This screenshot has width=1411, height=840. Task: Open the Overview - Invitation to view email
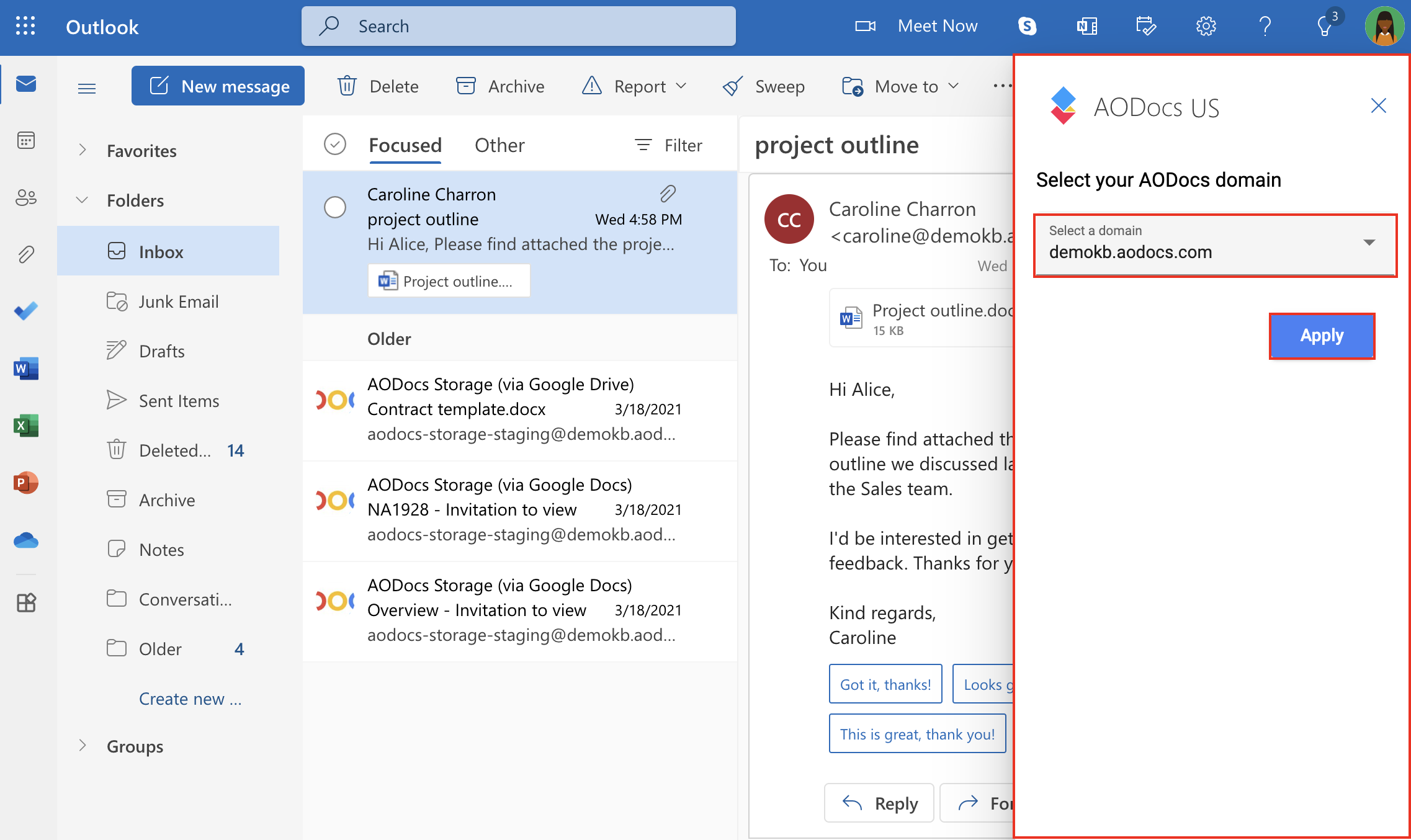pyautogui.click(x=520, y=611)
